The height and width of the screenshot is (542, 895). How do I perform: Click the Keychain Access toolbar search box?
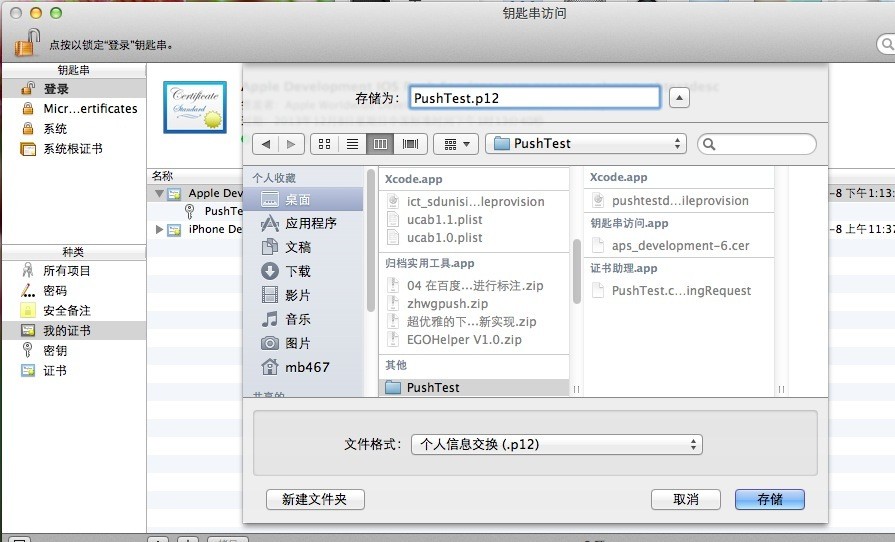pyautogui.click(x=886, y=44)
